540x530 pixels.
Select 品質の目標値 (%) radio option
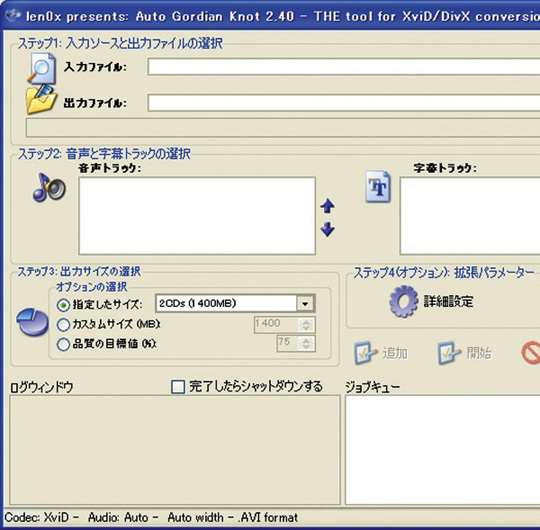coord(63,344)
